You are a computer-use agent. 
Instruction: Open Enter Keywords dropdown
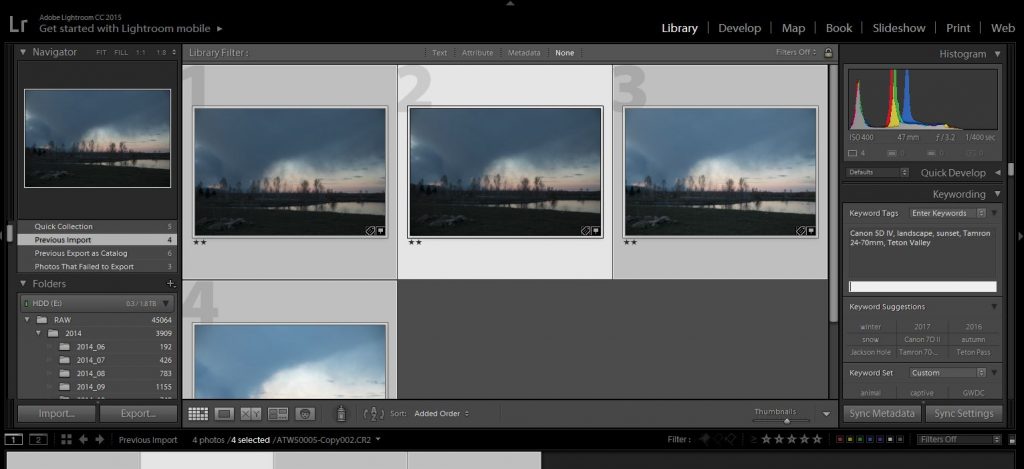(948, 213)
